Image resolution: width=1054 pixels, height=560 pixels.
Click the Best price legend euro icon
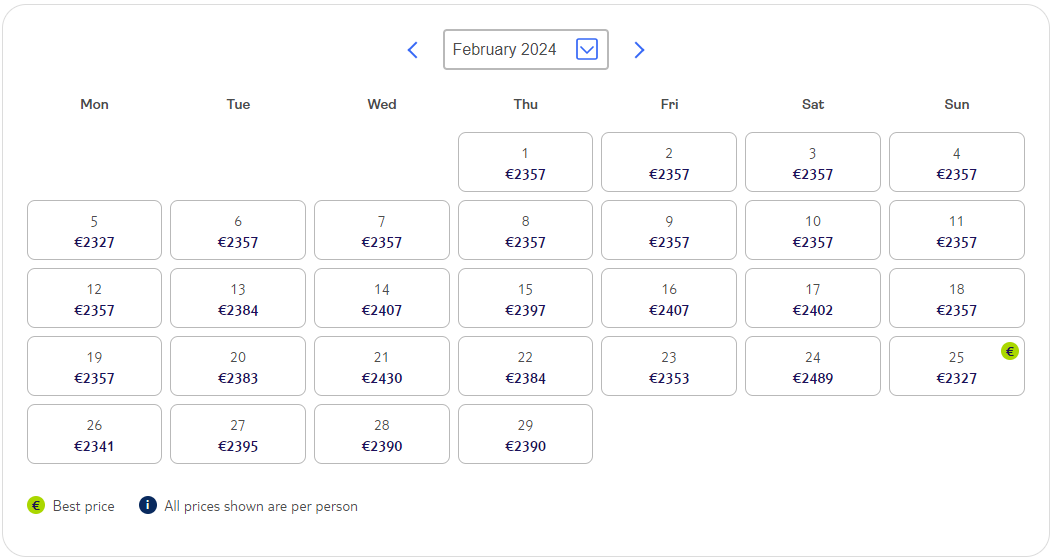(x=36, y=505)
